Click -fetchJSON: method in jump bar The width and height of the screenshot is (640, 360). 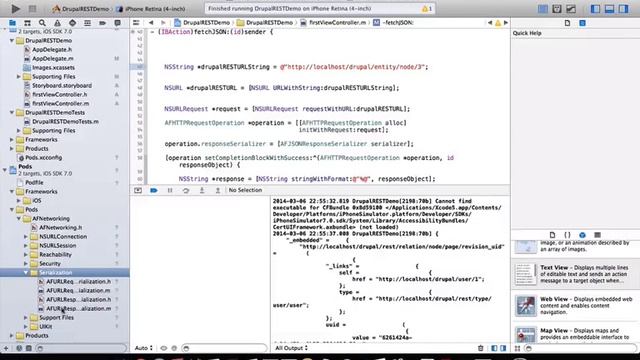point(393,23)
